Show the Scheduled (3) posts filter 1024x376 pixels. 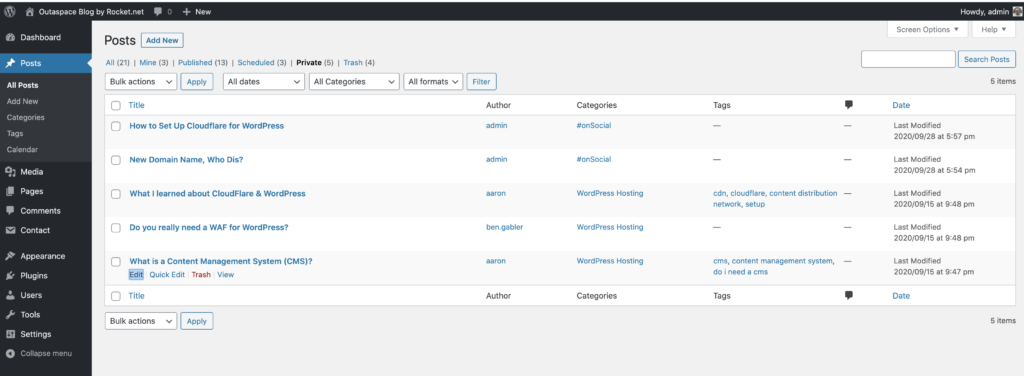[262, 63]
